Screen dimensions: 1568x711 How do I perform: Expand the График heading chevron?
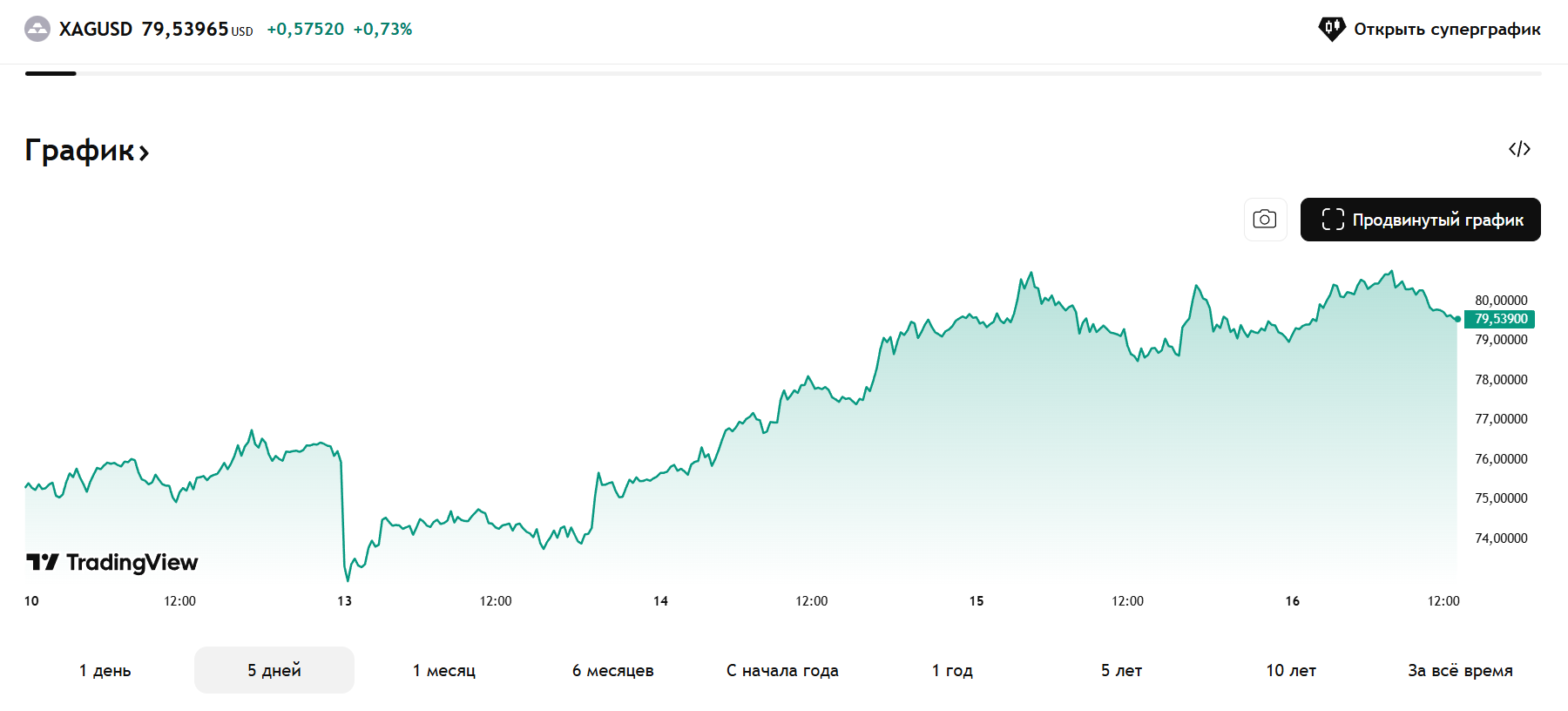point(145,153)
